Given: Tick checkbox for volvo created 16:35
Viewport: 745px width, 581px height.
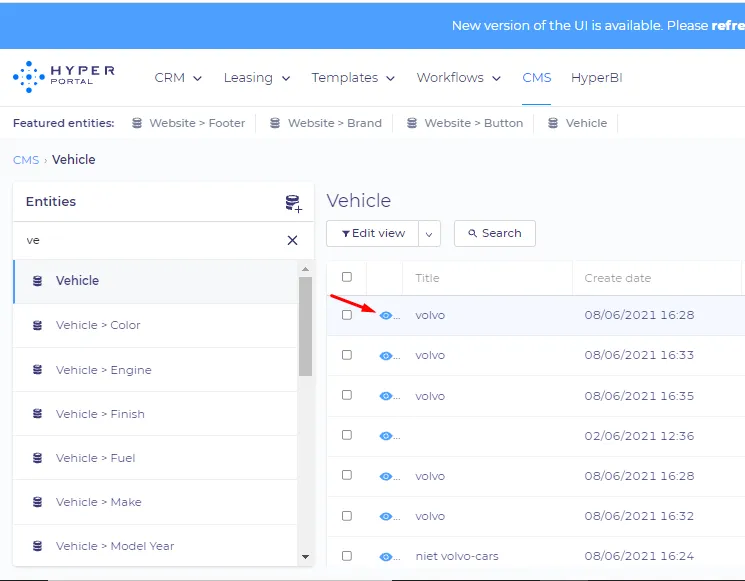Looking at the screenshot, I should click(x=347, y=395).
